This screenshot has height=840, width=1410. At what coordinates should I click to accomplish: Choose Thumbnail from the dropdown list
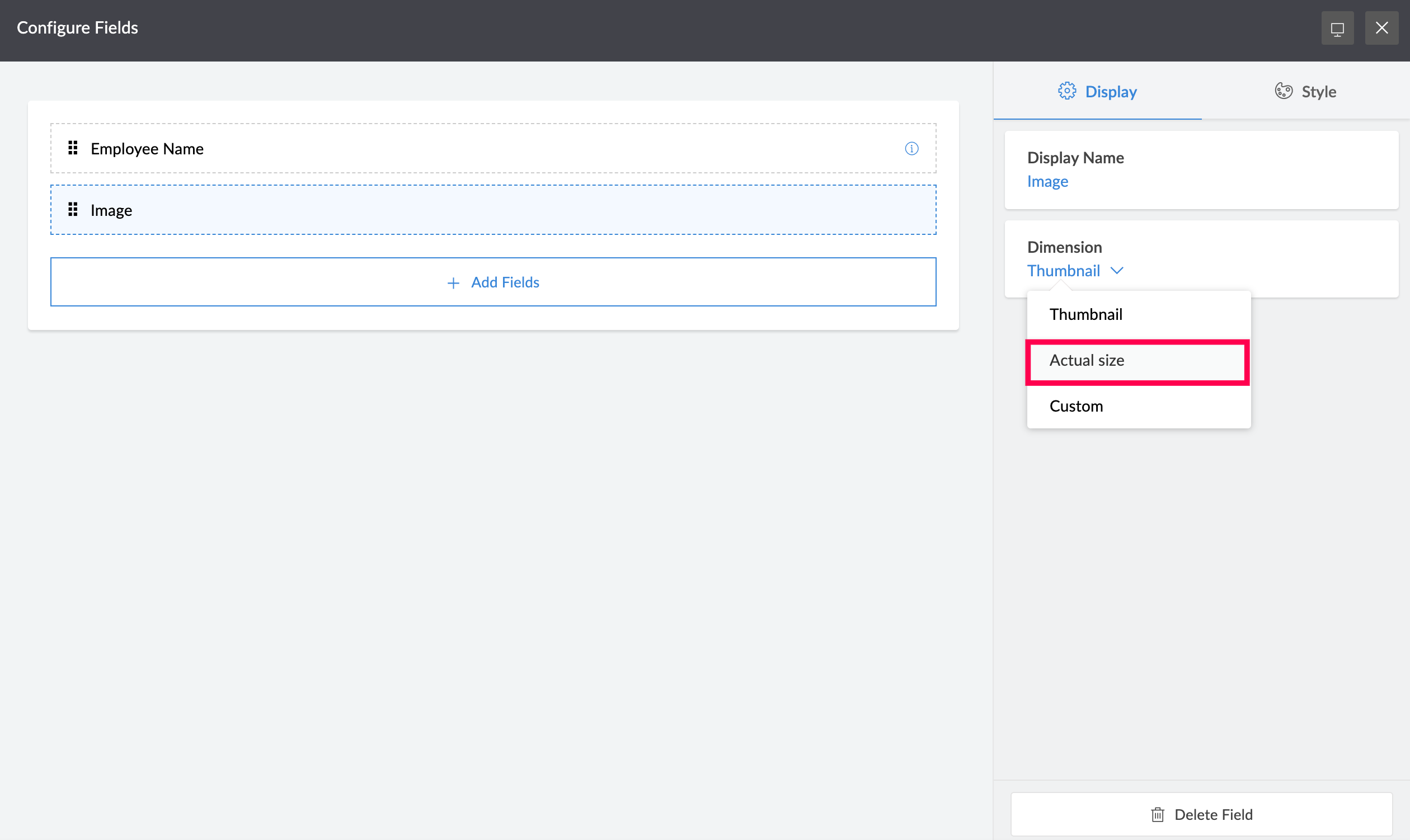(x=1085, y=314)
